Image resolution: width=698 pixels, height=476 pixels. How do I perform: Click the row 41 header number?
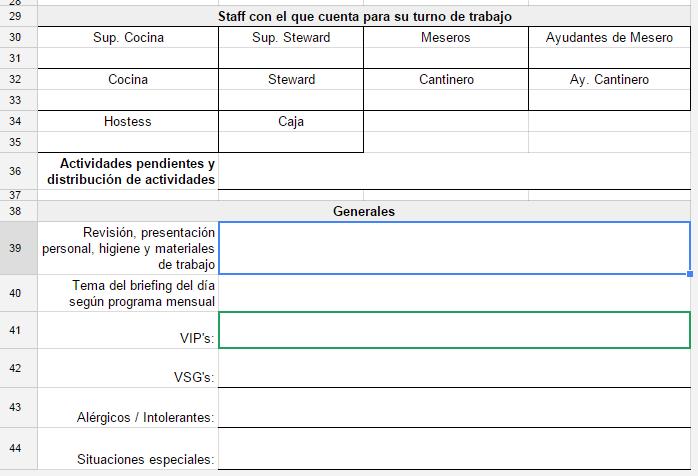tap(15, 330)
